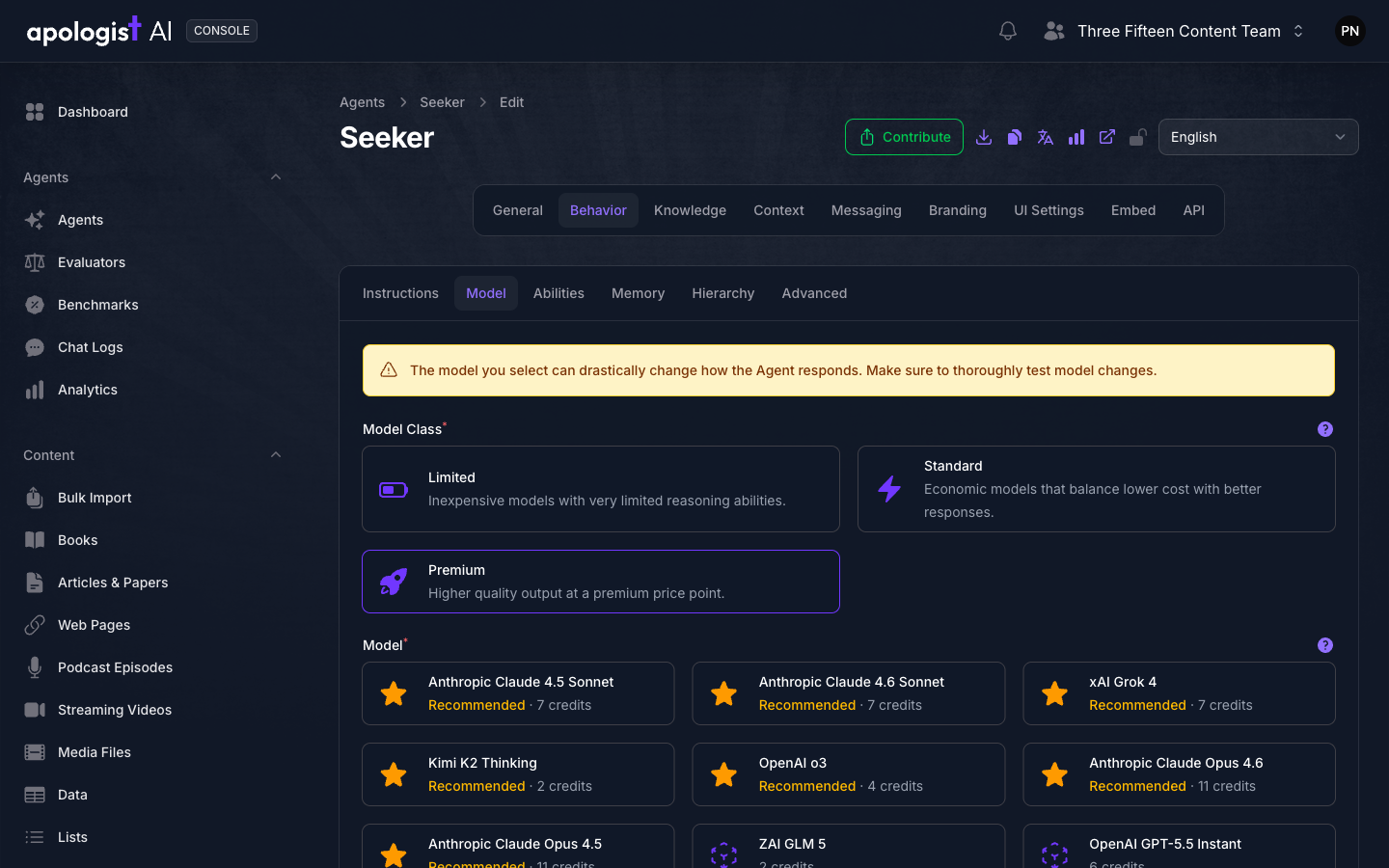
Task: Switch to the Context tab
Action: (778, 210)
